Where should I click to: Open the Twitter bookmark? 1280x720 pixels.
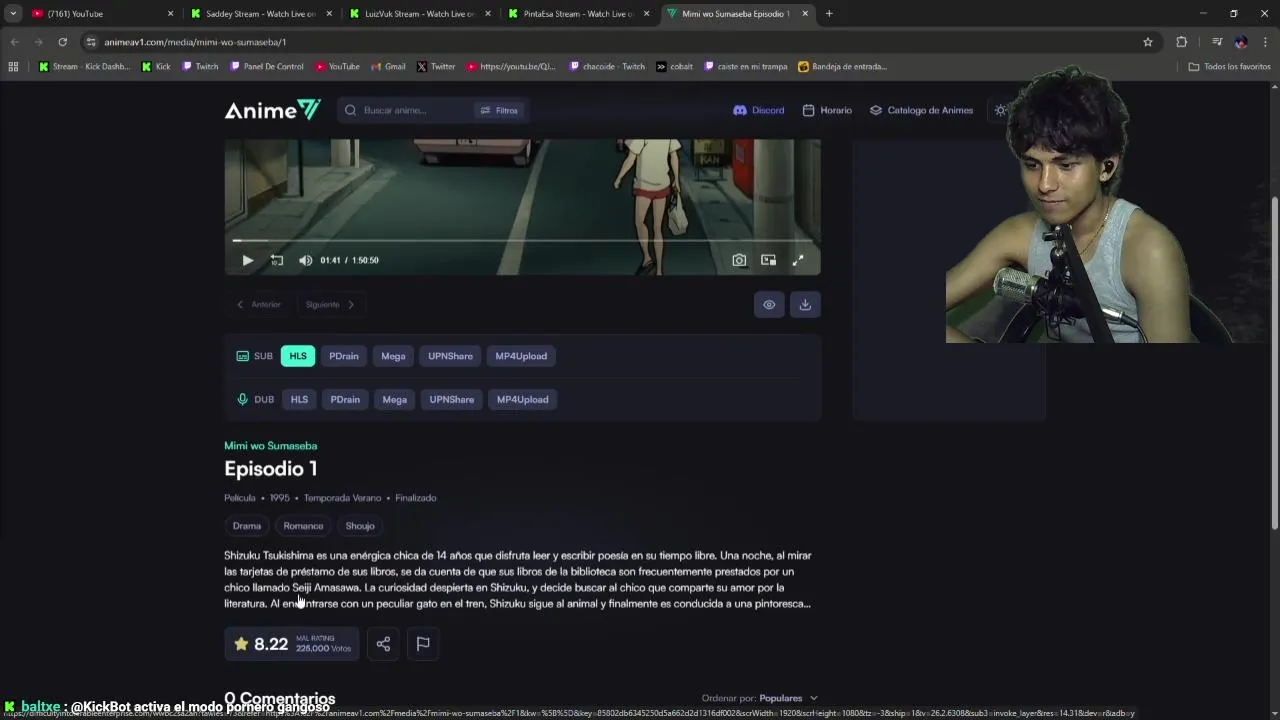(x=435, y=67)
